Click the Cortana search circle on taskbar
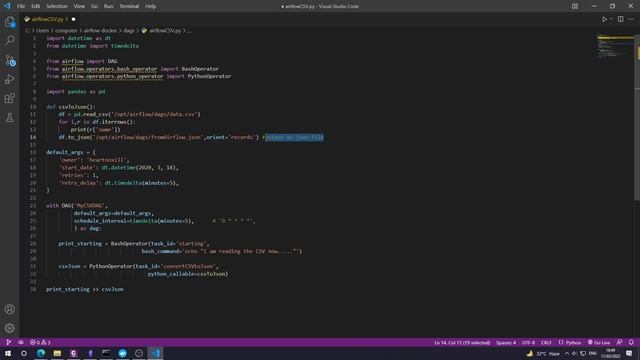 tap(24, 353)
